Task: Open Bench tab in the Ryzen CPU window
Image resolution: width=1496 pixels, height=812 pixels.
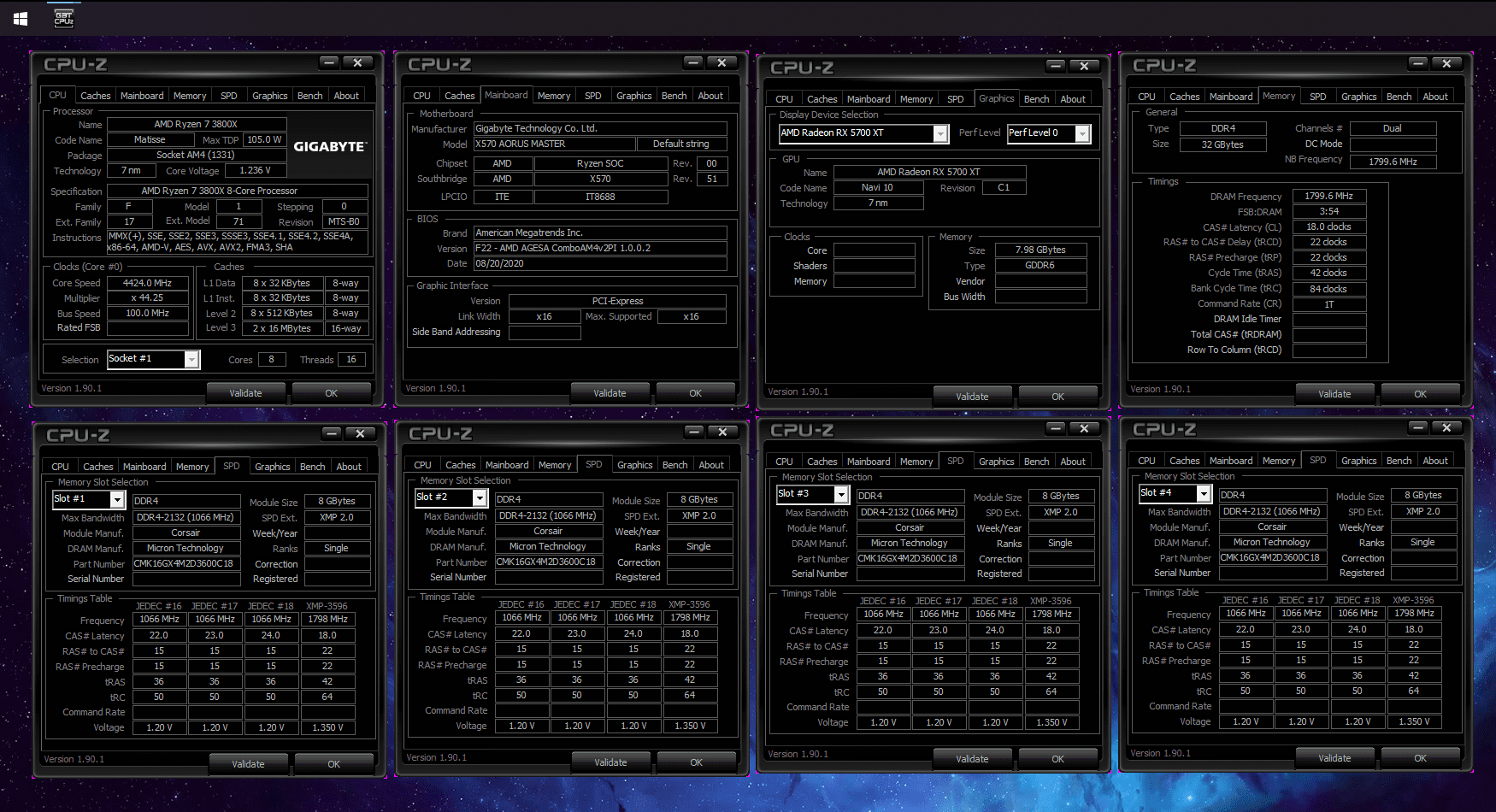Action: 310,96
